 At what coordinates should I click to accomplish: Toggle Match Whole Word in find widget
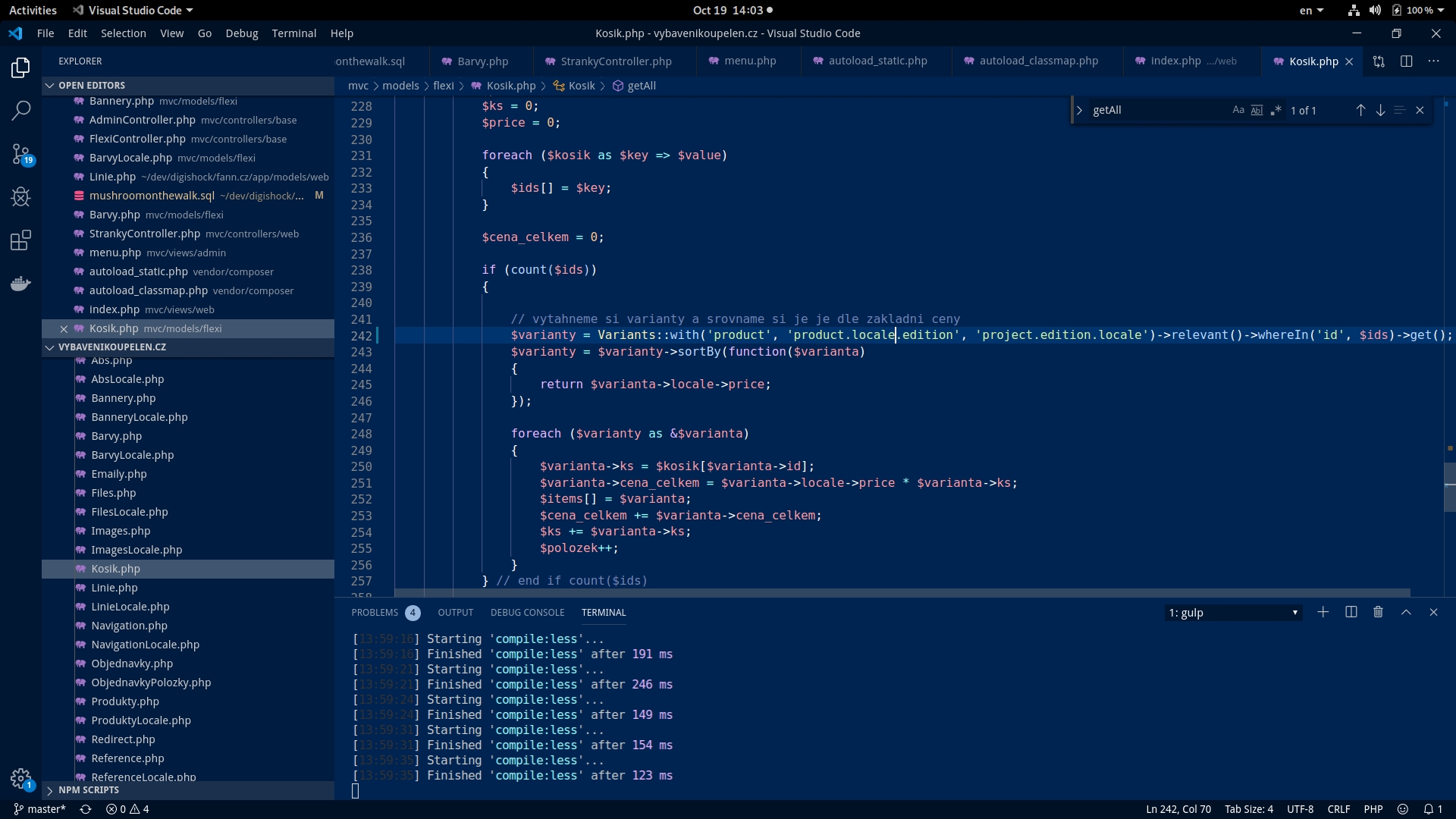(x=1257, y=111)
